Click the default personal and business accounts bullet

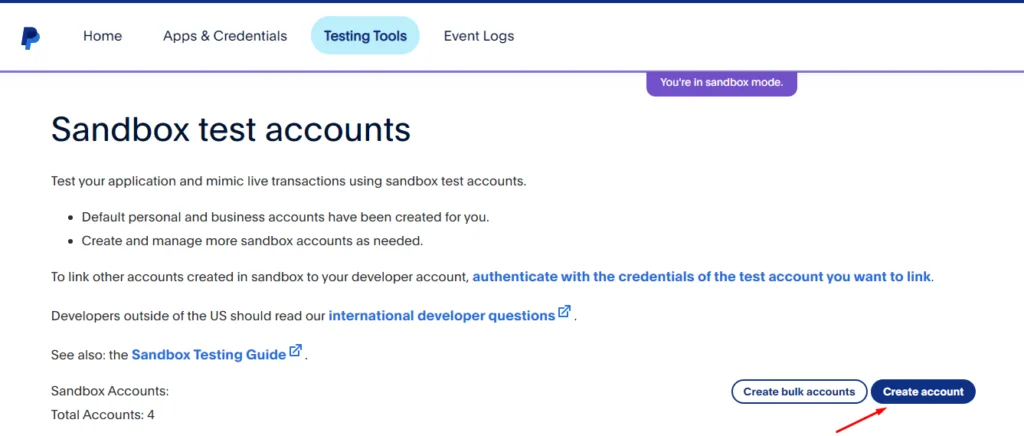pyautogui.click(x=285, y=217)
